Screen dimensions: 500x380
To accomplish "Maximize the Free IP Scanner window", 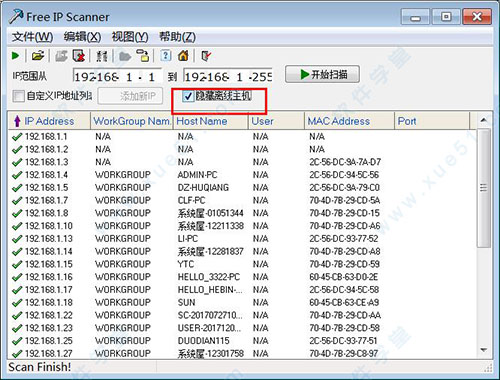I will [x=446, y=17].
